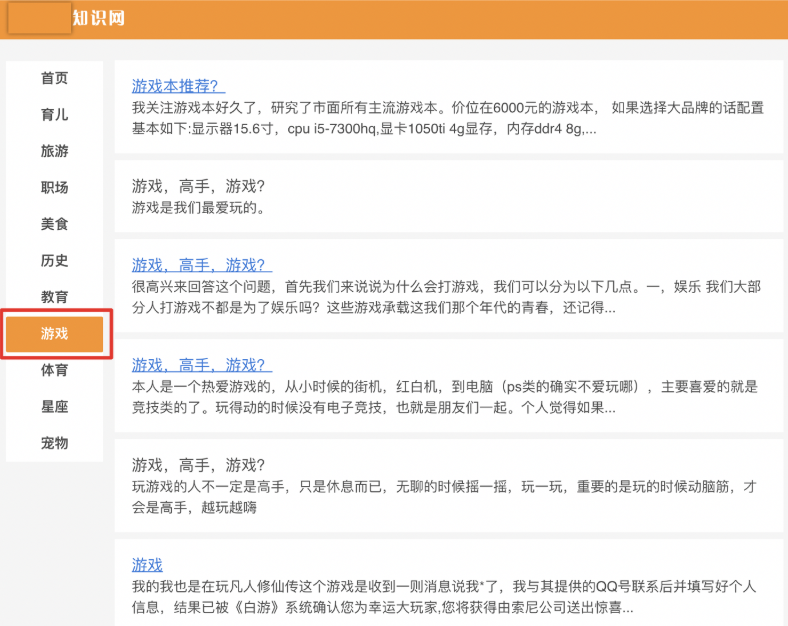Open the 首页 sidebar item

(x=54, y=78)
